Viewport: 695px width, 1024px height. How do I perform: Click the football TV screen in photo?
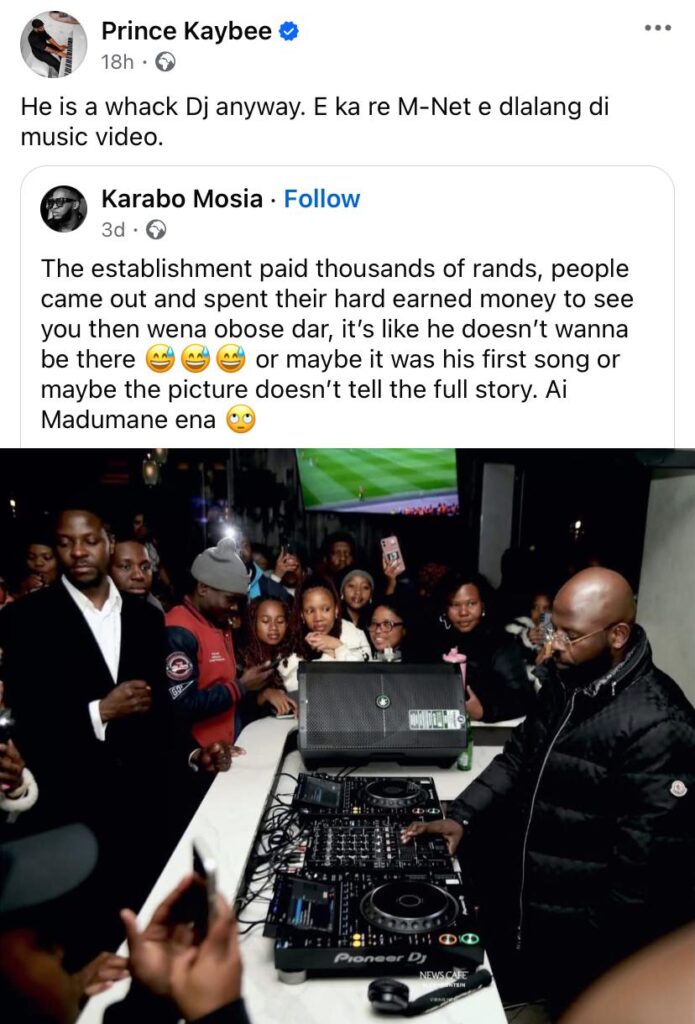377,481
